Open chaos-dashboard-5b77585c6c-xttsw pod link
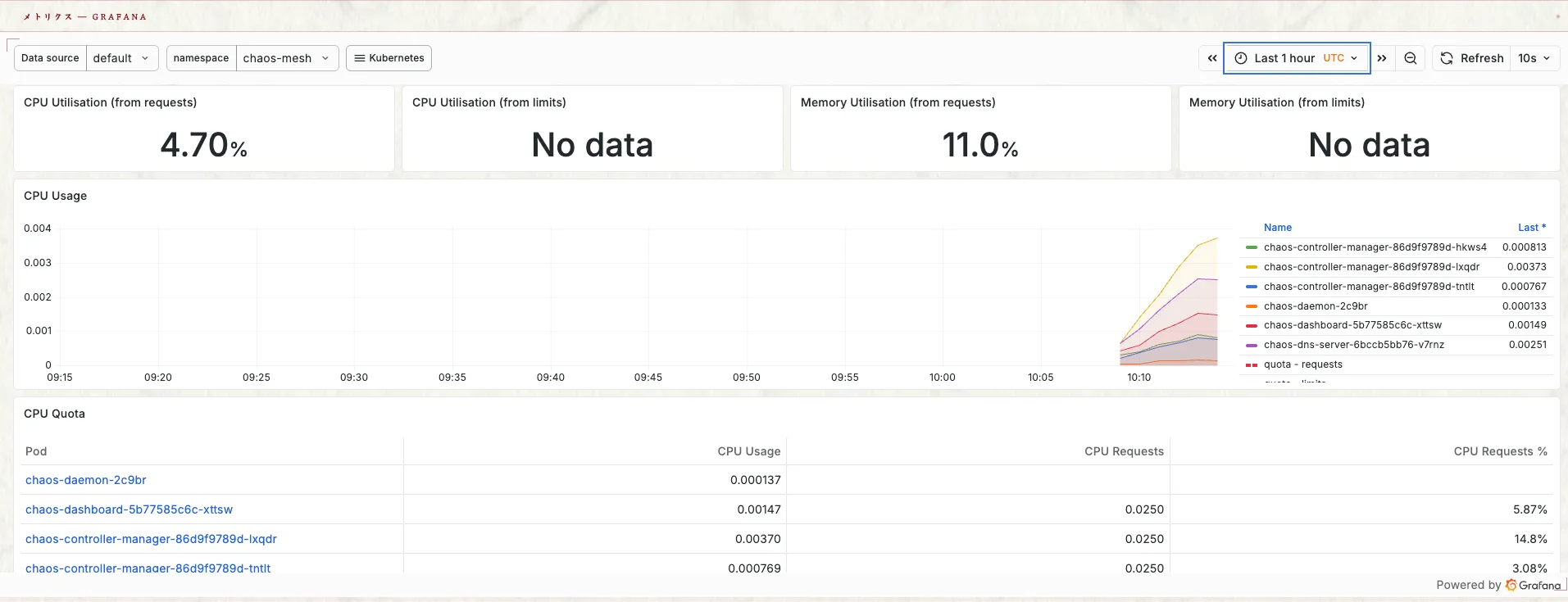 (129, 509)
